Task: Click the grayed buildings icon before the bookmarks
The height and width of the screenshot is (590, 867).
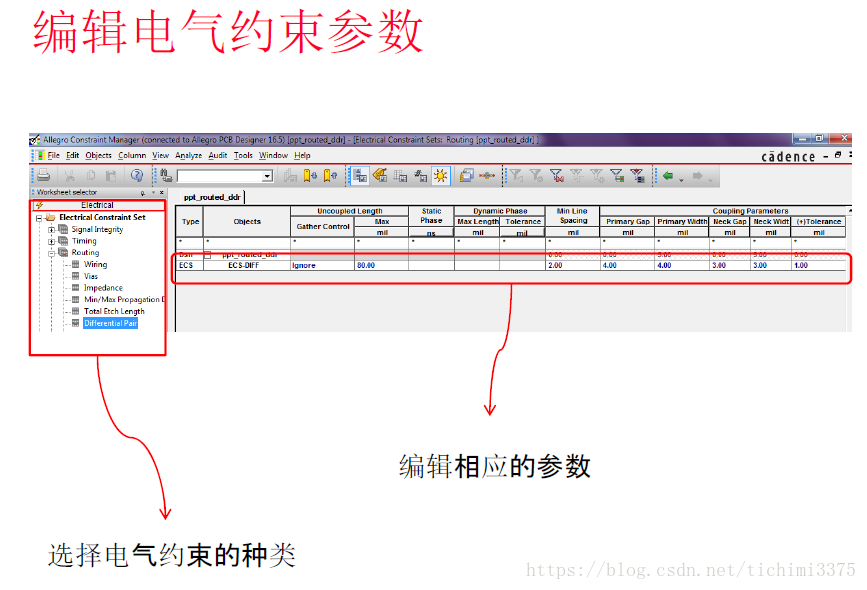Action: coord(290,176)
